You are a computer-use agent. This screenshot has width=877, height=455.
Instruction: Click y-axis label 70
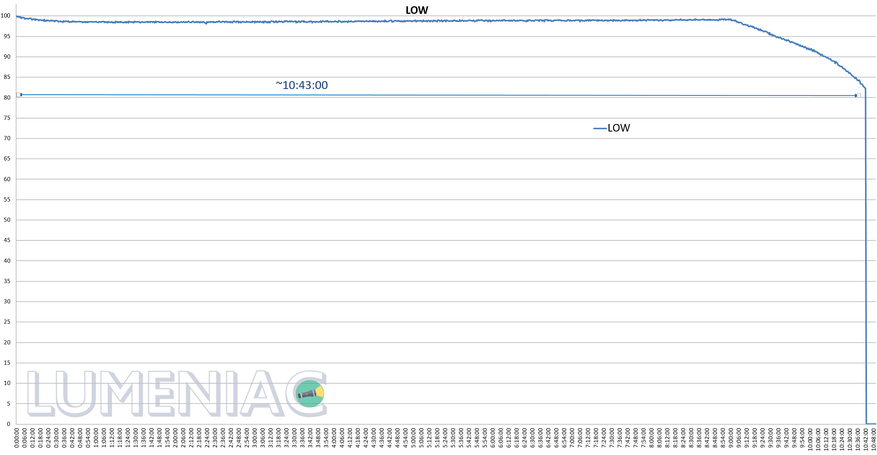pos(7,138)
